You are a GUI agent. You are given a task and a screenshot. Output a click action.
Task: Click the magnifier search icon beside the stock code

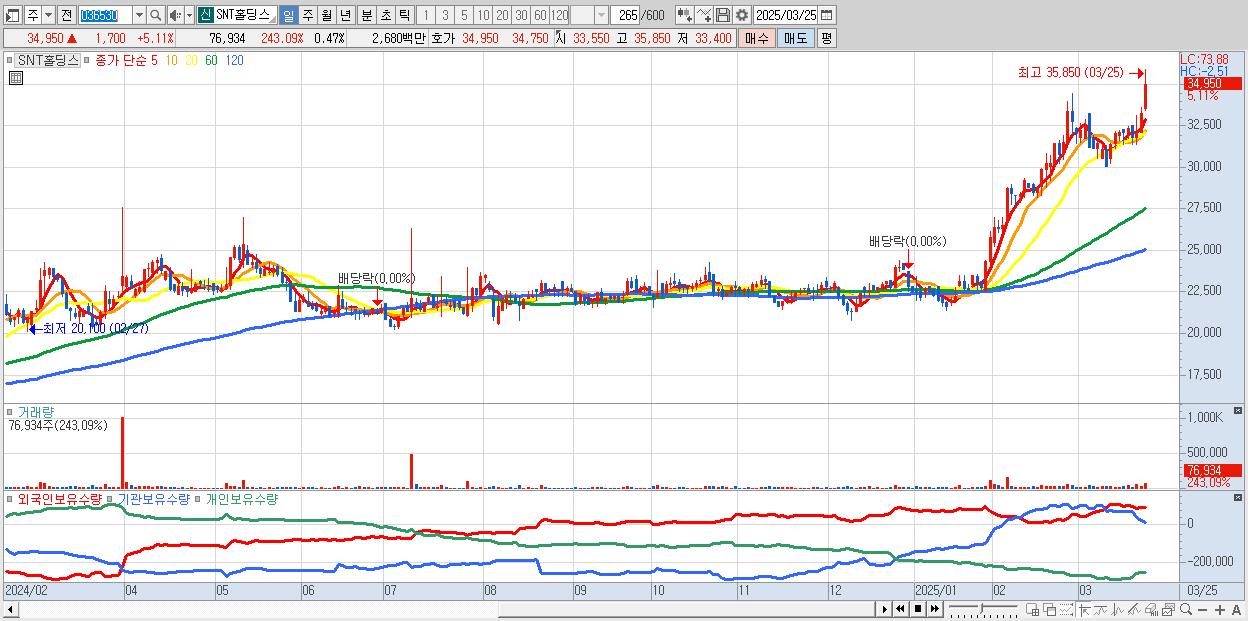[x=156, y=15]
